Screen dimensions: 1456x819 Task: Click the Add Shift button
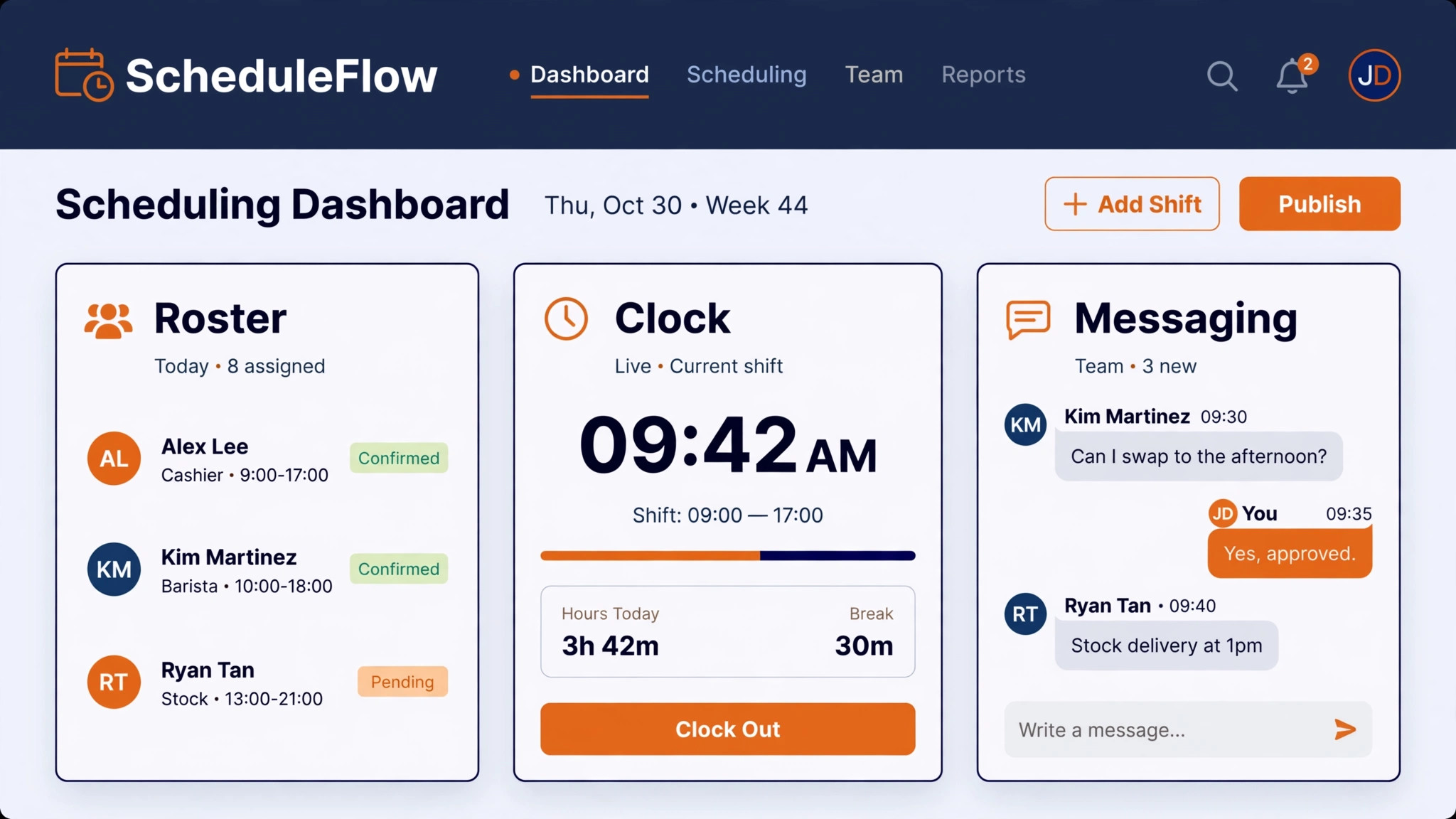(1132, 204)
